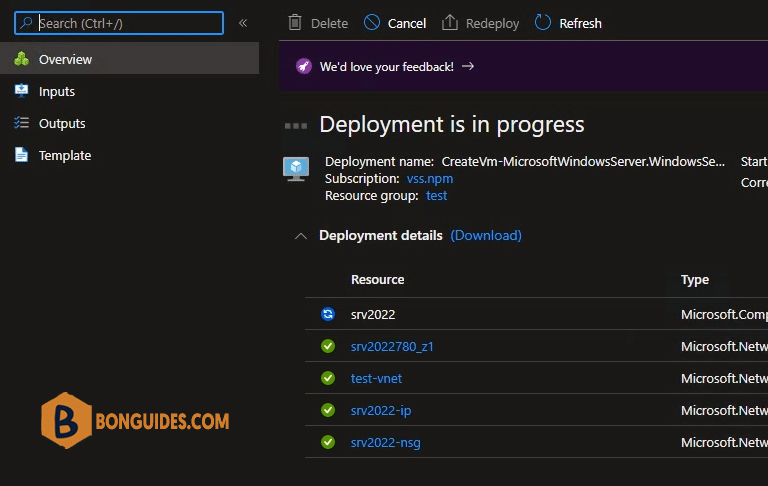Viewport: 768px width, 486px height.
Task: Download the deployment details
Action: click(x=486, y=235)
